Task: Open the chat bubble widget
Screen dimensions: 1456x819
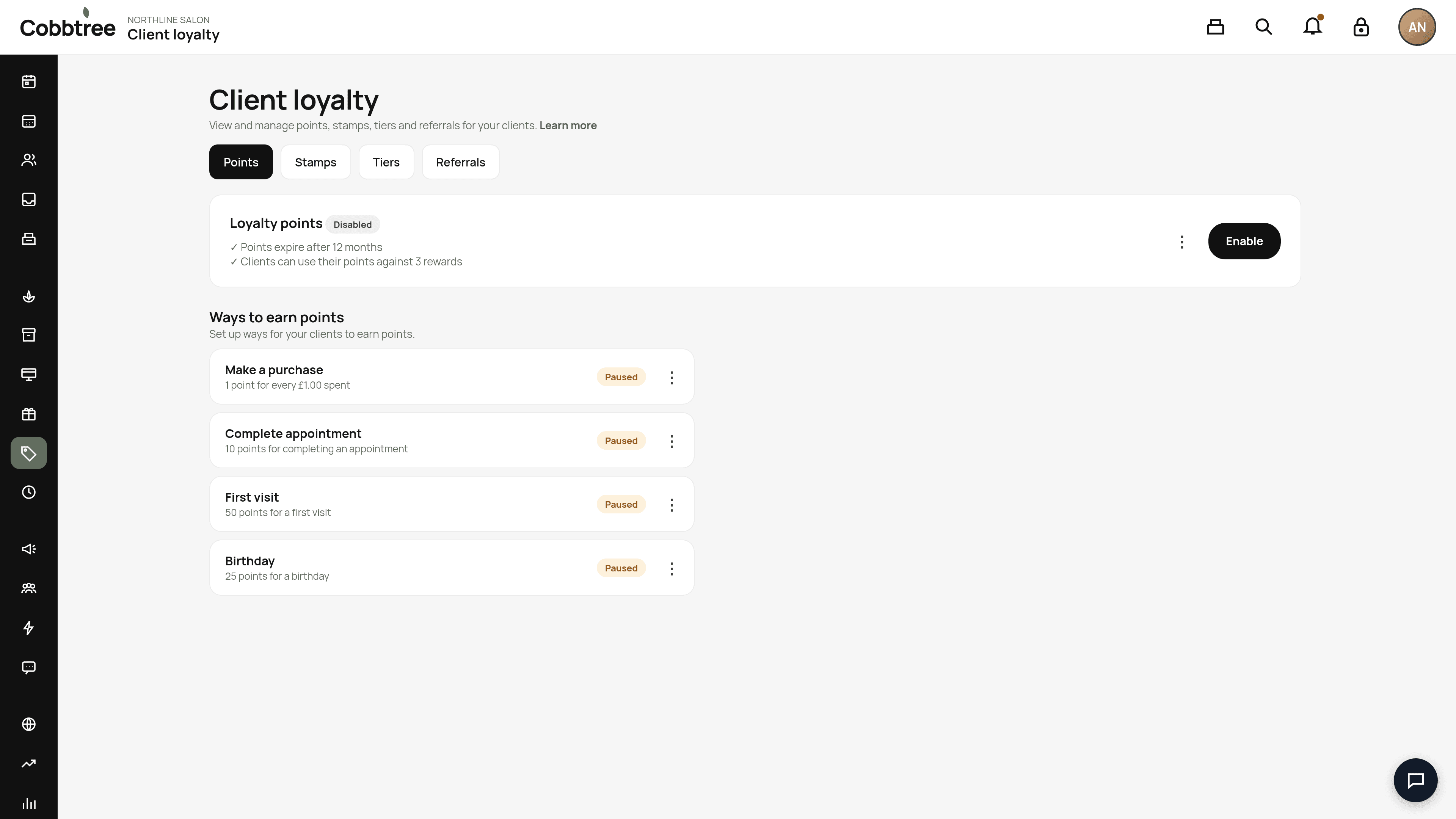Action: pos(1415,780)
